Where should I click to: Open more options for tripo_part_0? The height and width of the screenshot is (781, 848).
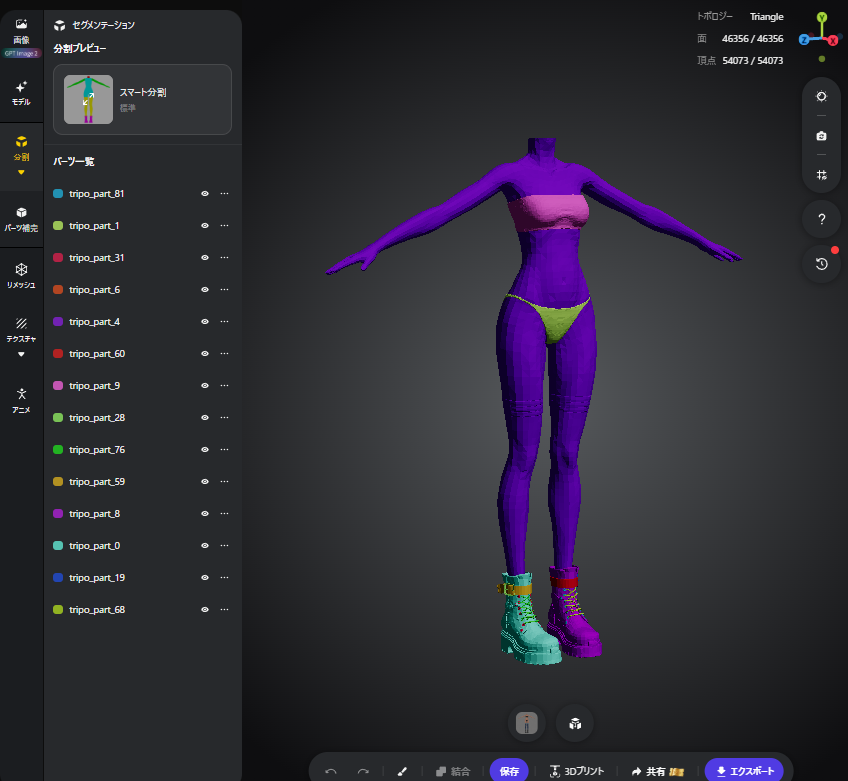click(x=224, y=546)
